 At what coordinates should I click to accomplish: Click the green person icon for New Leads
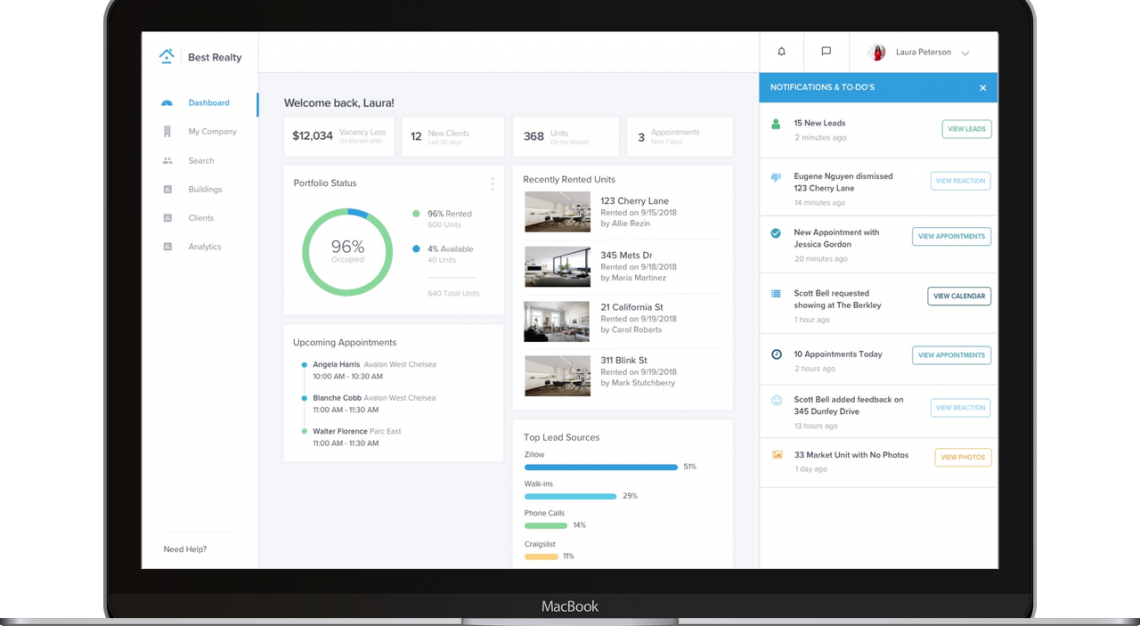tap(776, 124)
